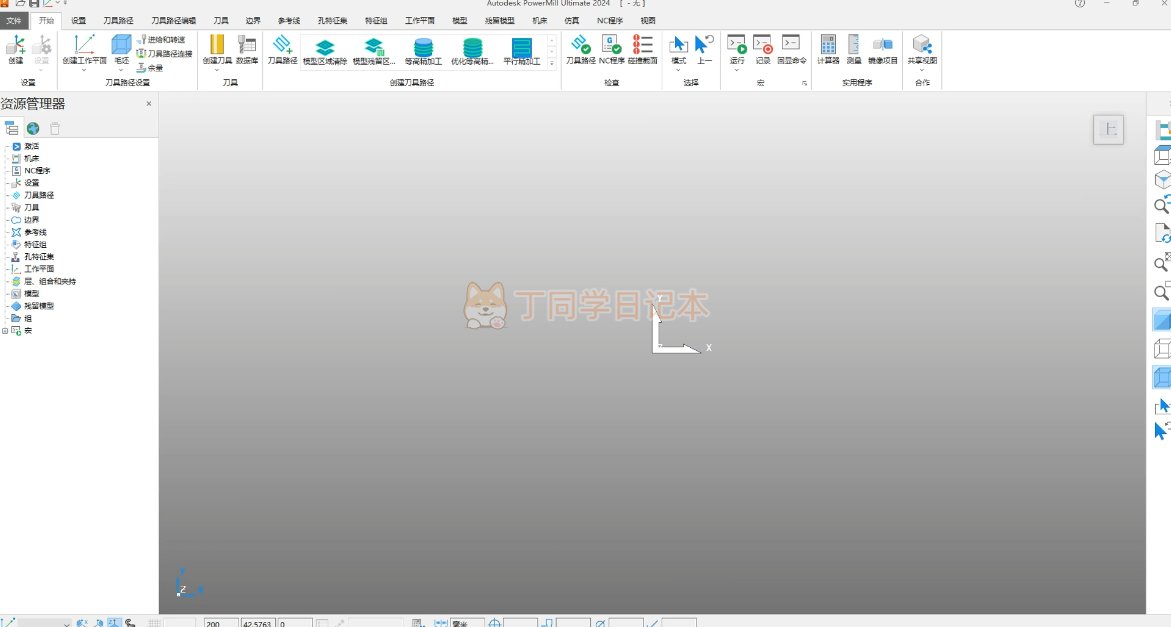
Task: Click the 上一 previous selection icon
Action: (x=704, y=49)
